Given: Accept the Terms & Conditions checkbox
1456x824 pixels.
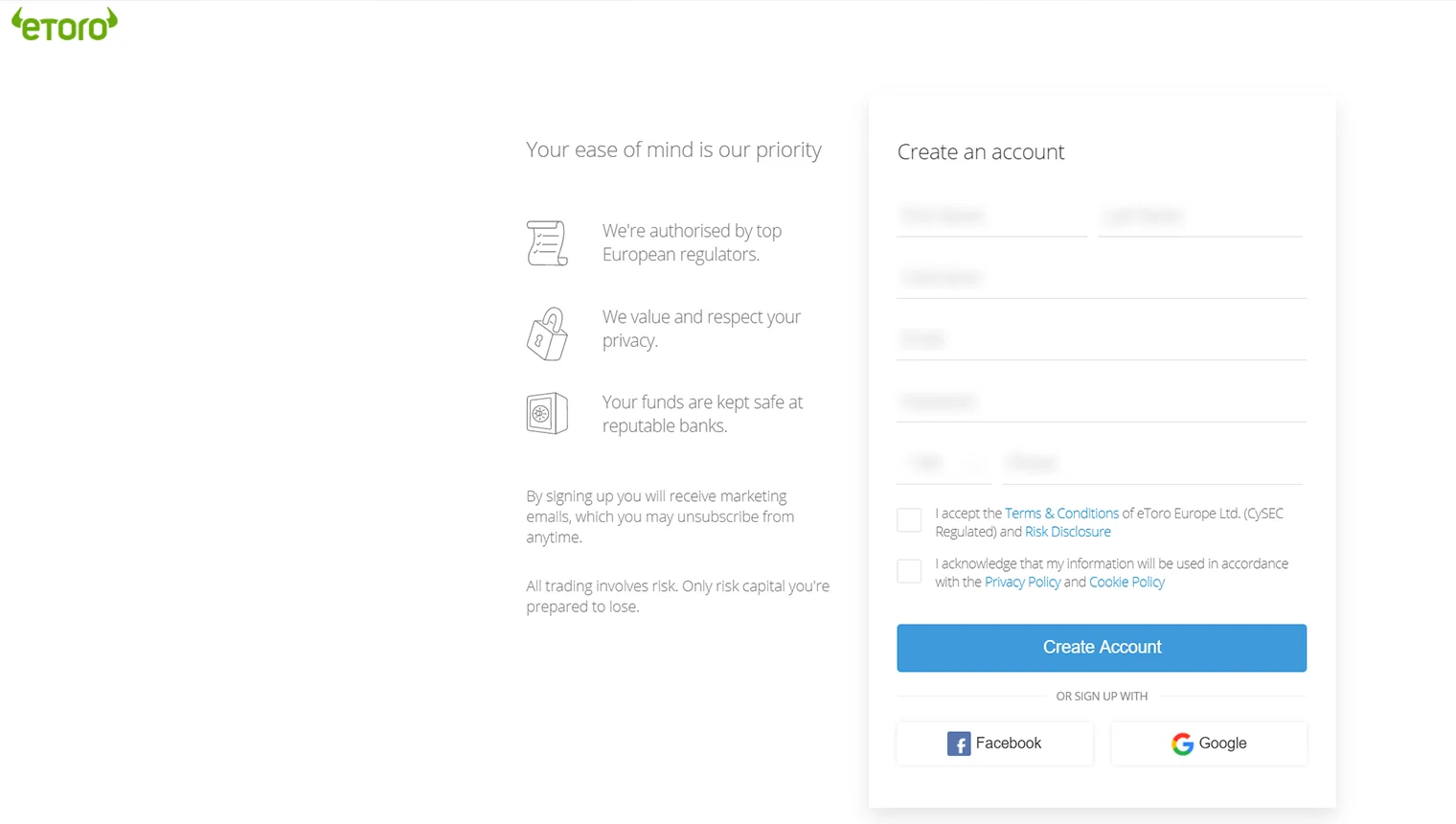Looking at the screenshot, I should click(x=908, y=519).
